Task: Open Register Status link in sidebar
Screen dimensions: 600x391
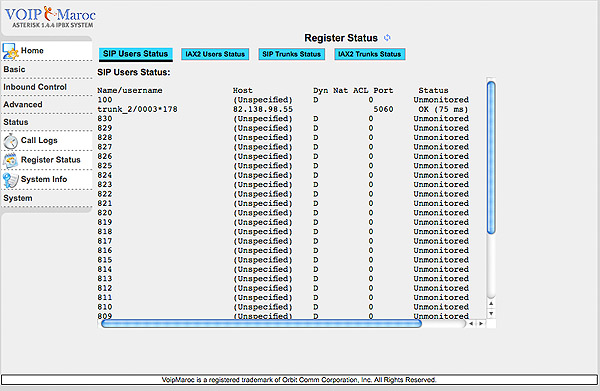Action: (51, 160)
